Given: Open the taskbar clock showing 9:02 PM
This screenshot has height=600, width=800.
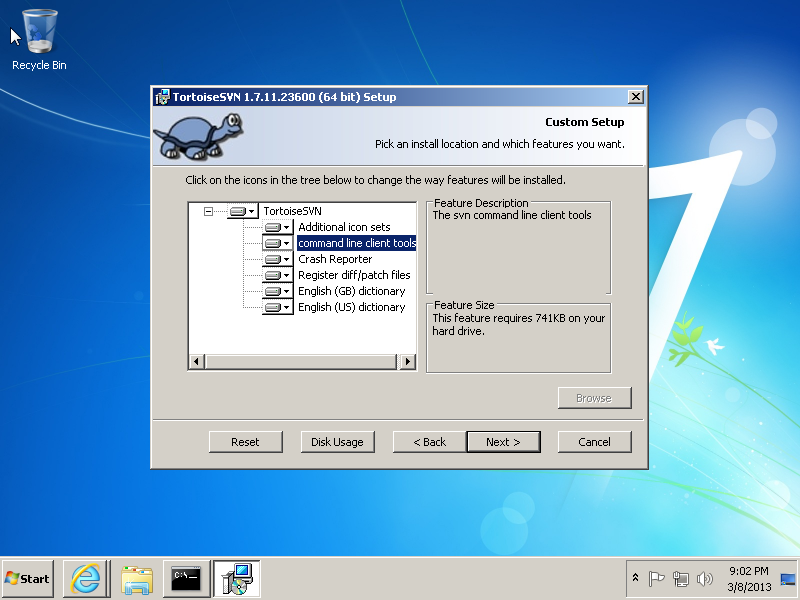Looking at the screenshot, I should [749, 579].
